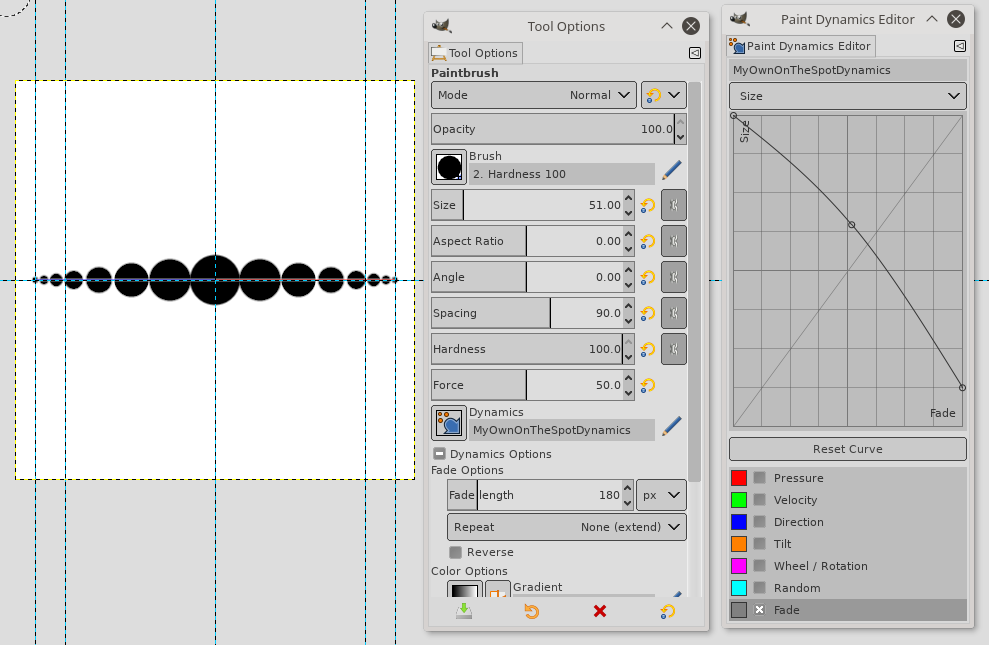The image size is (989, 645).
Task: Edit the brush with pencil icon
Action: tap(672, 170)
